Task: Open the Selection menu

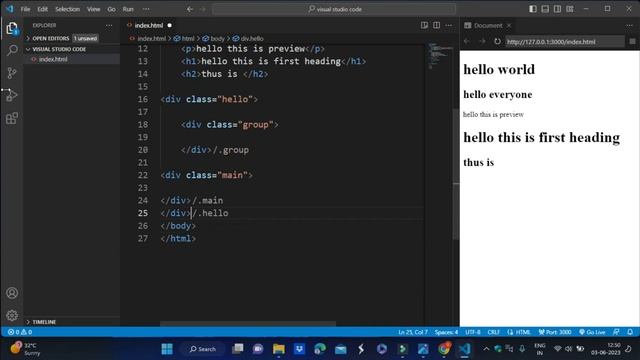Action: click(67, 9)
